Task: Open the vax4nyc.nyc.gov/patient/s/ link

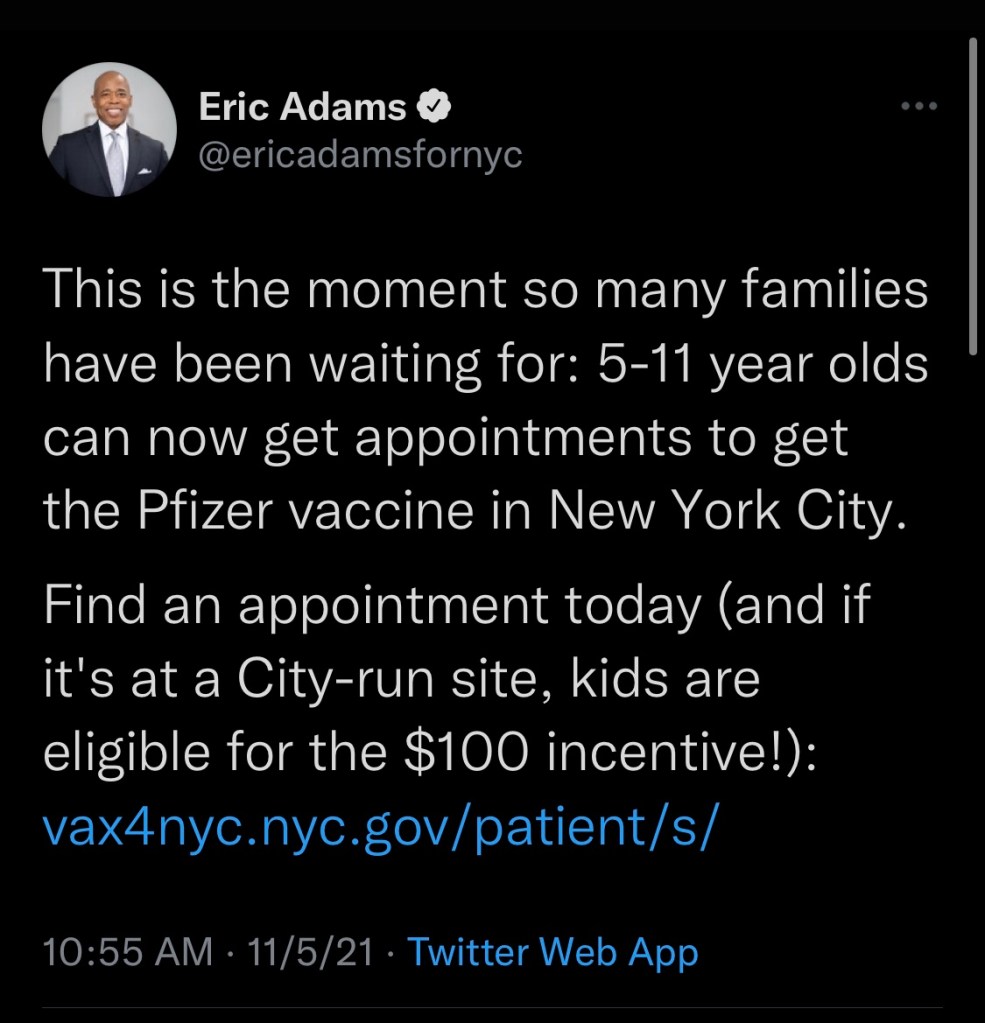Action: click(381, 829)
